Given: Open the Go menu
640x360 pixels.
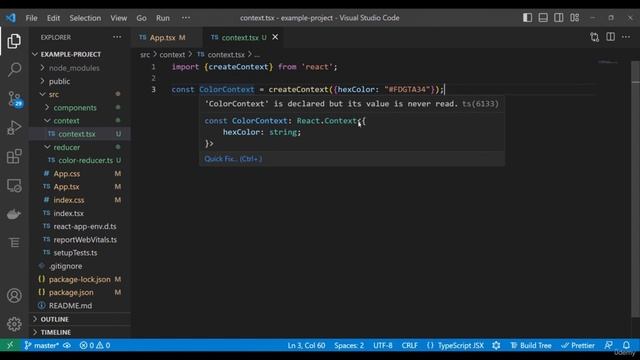Looking at the screenshot, I should pyautogui.click(x=141, y=18).
